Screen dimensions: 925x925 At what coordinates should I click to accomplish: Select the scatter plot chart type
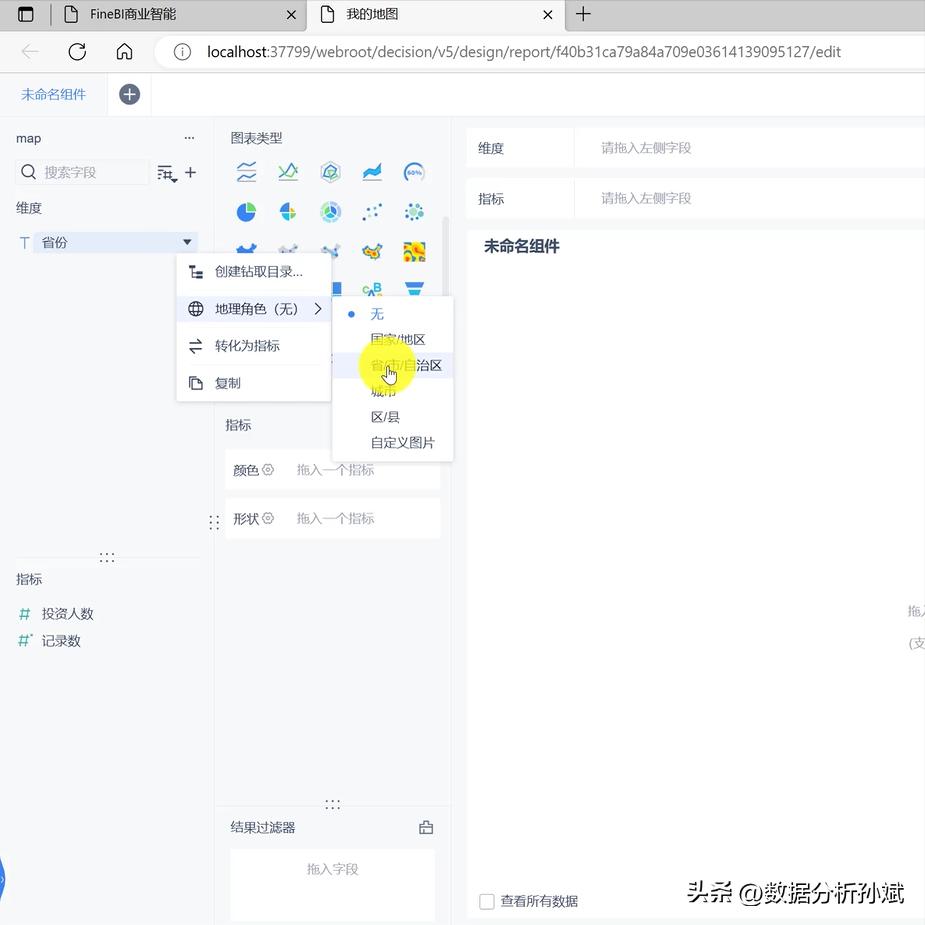[372, 211]
